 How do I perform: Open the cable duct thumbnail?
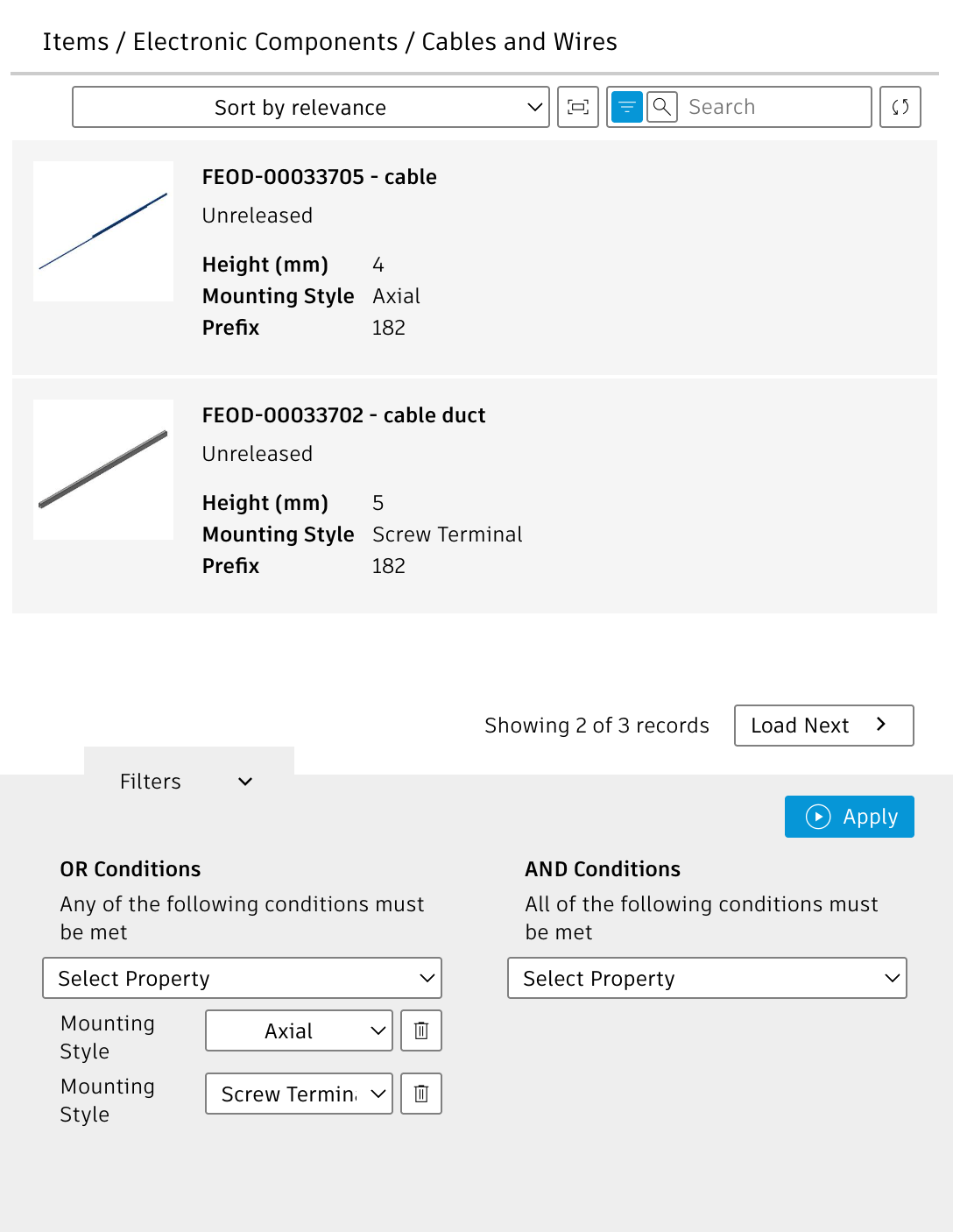pyautogui.click(x=103, y=470)
